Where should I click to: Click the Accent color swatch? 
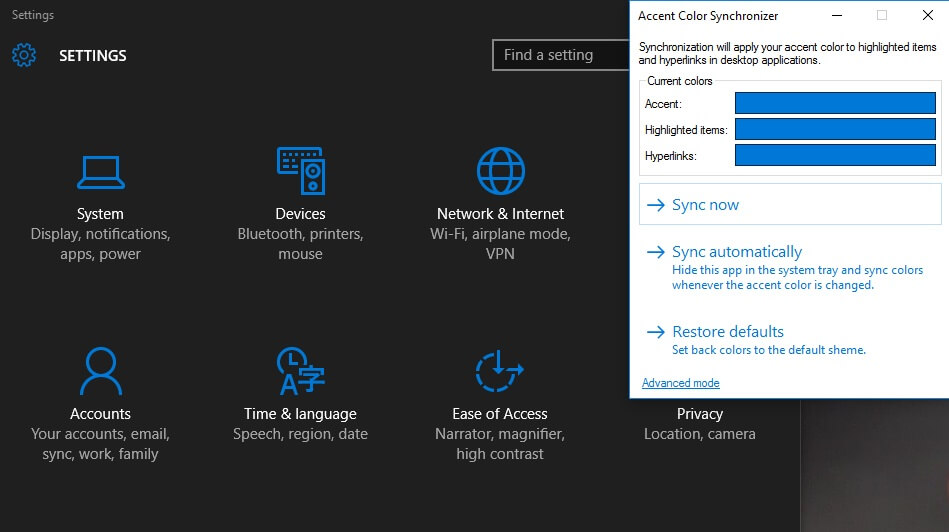835,103
